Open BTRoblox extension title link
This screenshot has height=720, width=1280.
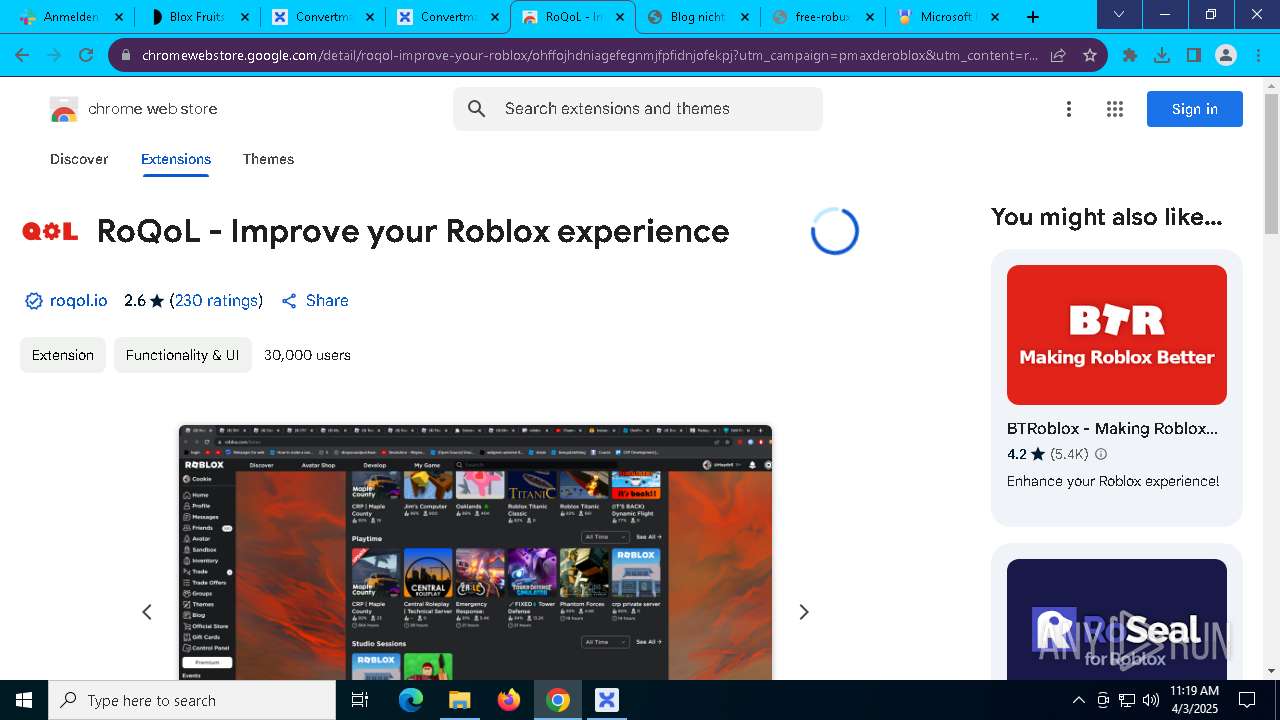pos(1112,428)
